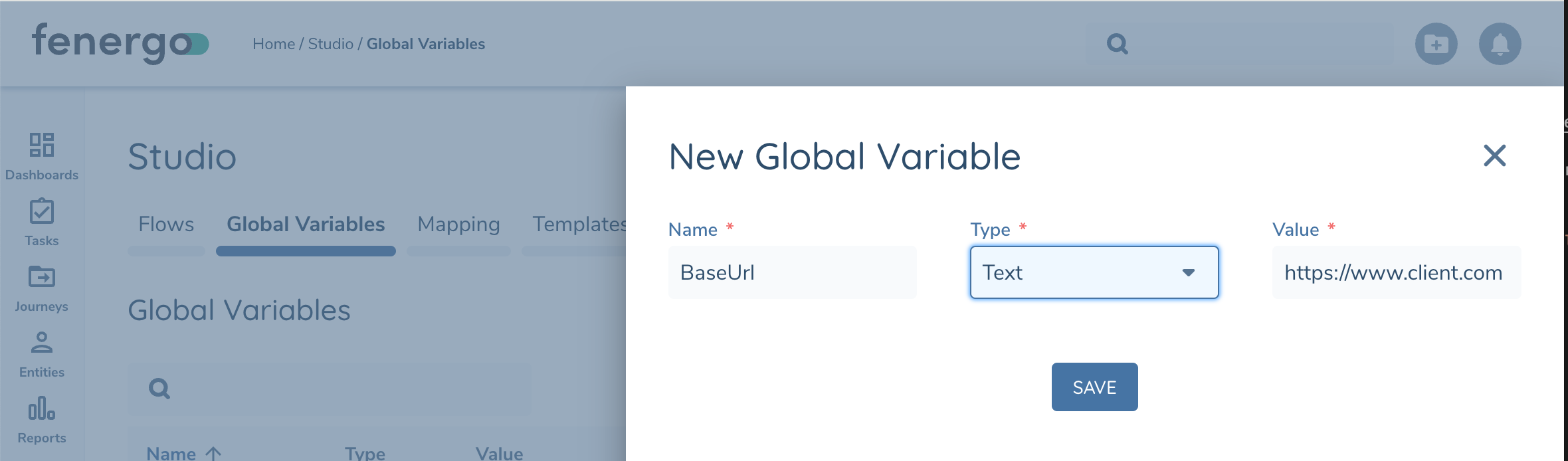
Task: Click the Value column header
Action: coord(499,454)
